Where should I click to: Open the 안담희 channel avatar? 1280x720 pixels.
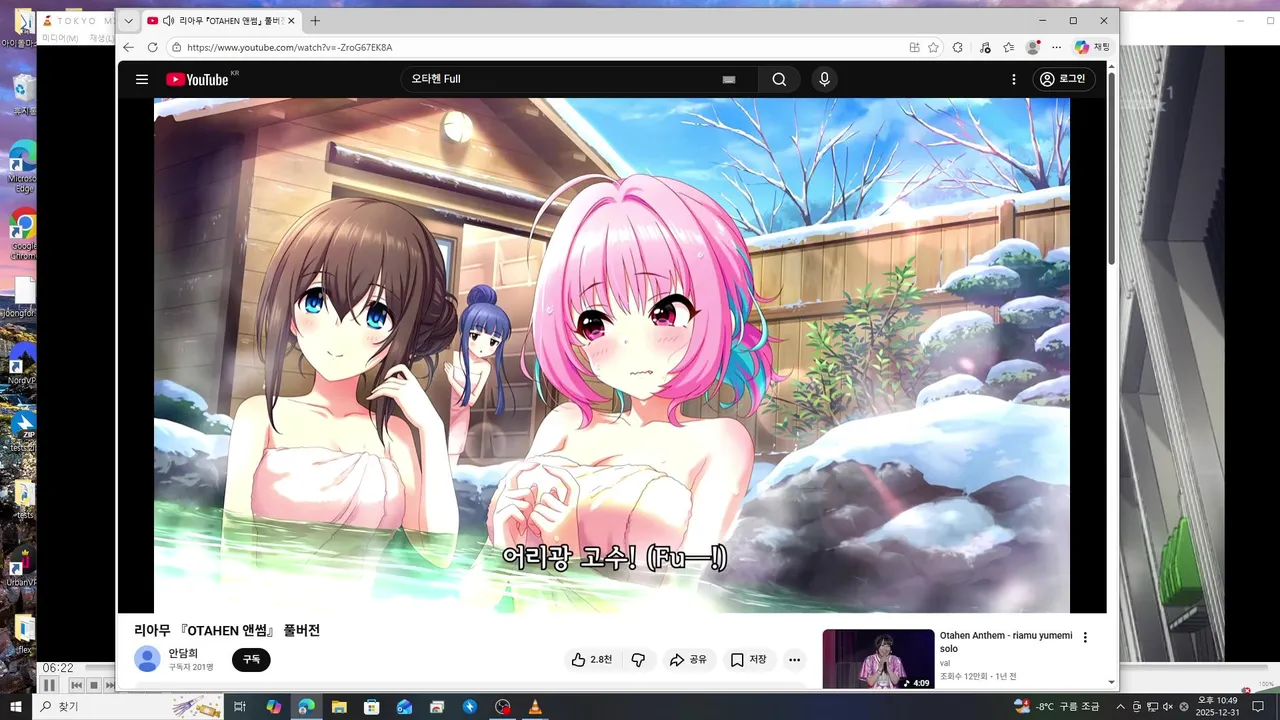147,659
